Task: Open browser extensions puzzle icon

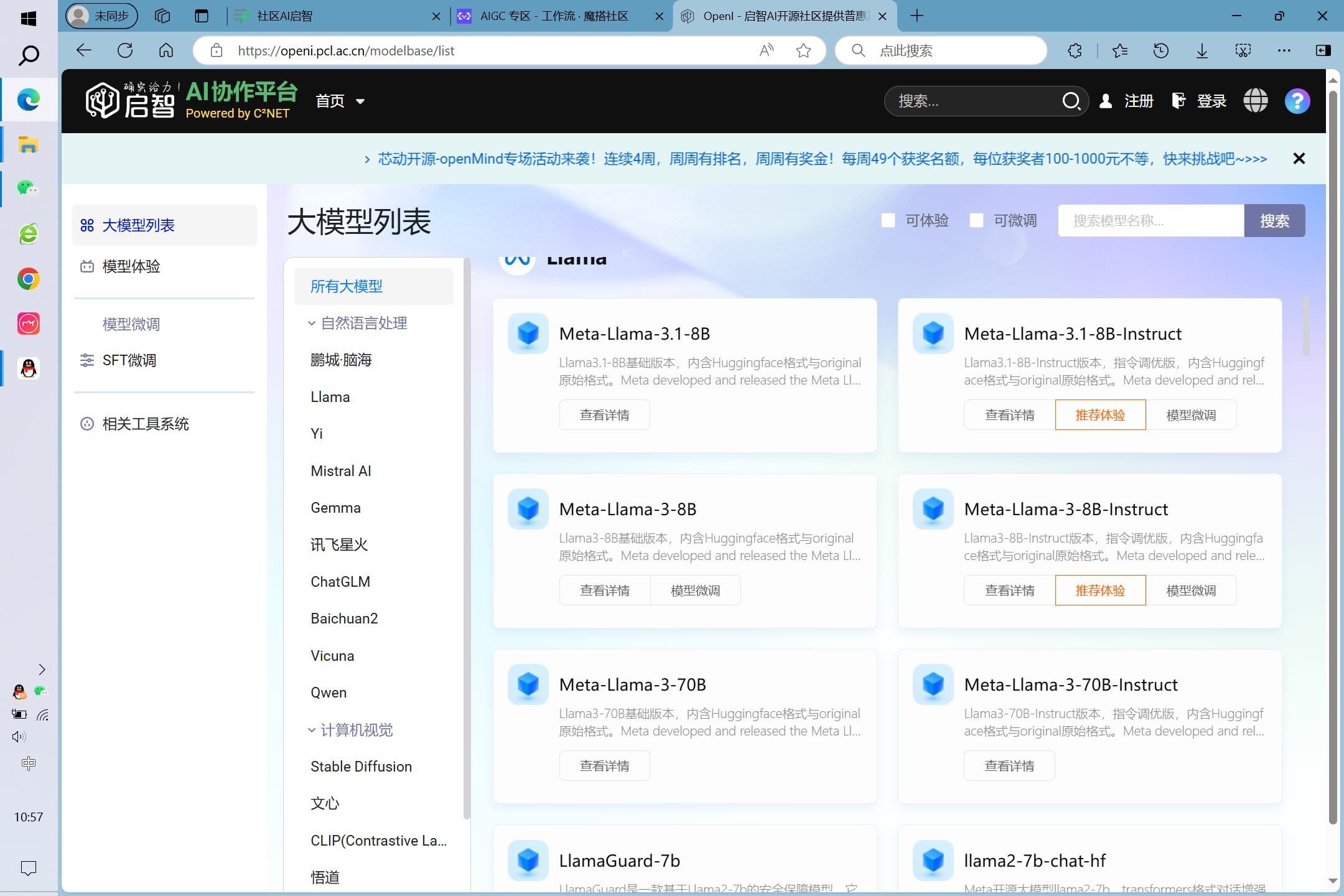Action: click(1075, 50)
